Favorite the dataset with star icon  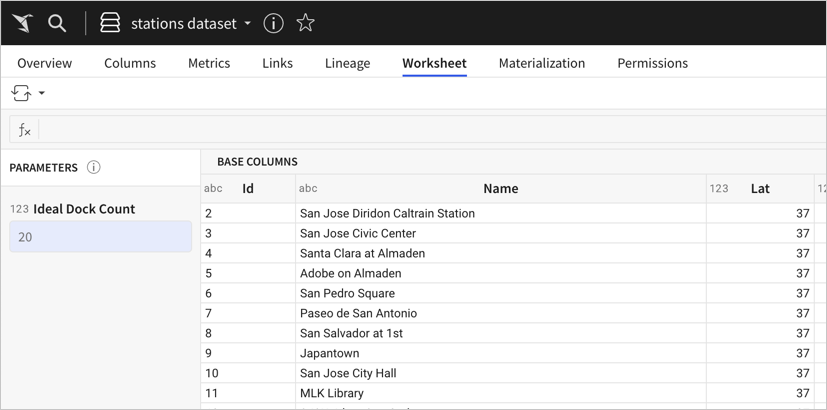(305, 23)
